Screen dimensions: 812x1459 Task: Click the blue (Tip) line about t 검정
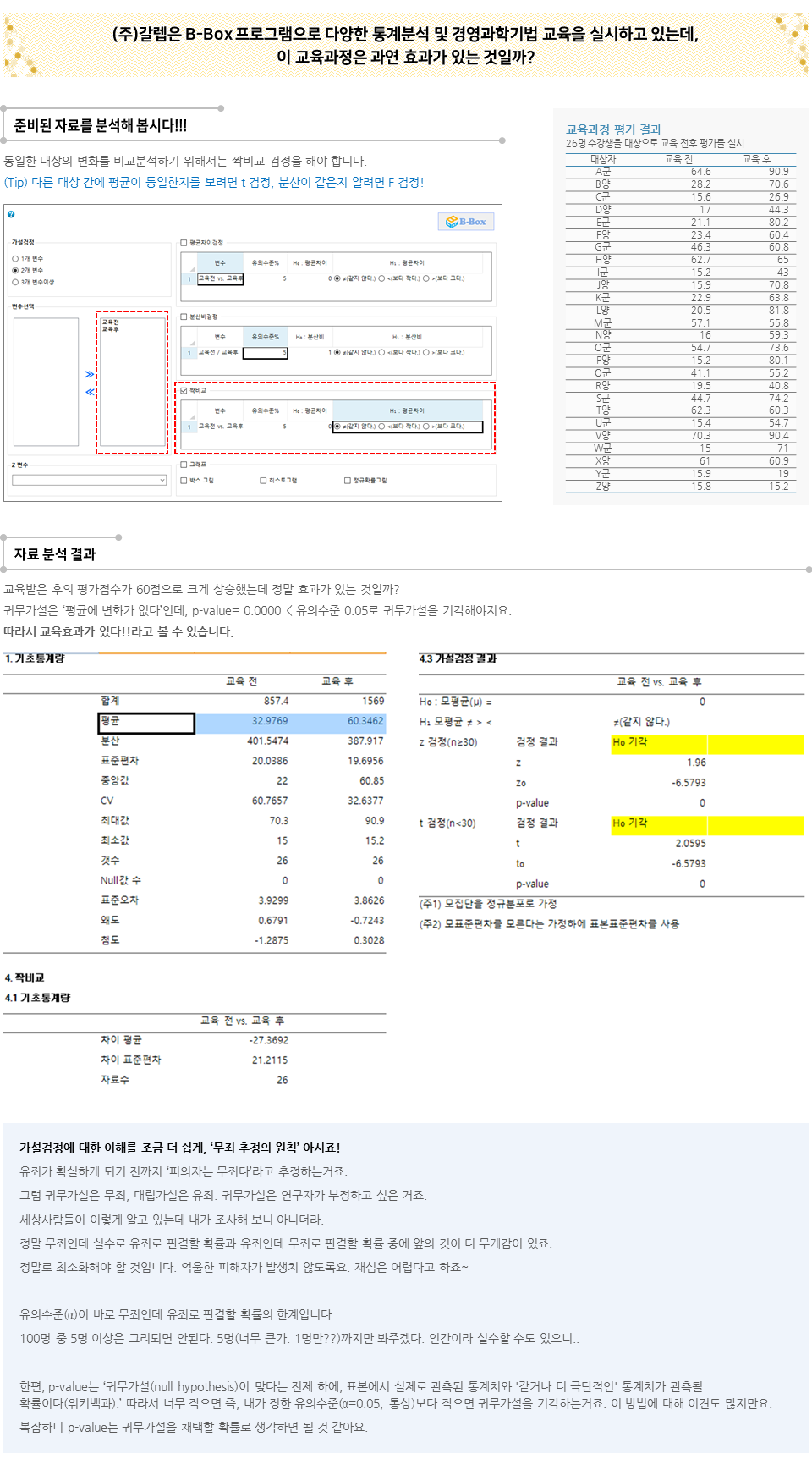tap(214, 182)
